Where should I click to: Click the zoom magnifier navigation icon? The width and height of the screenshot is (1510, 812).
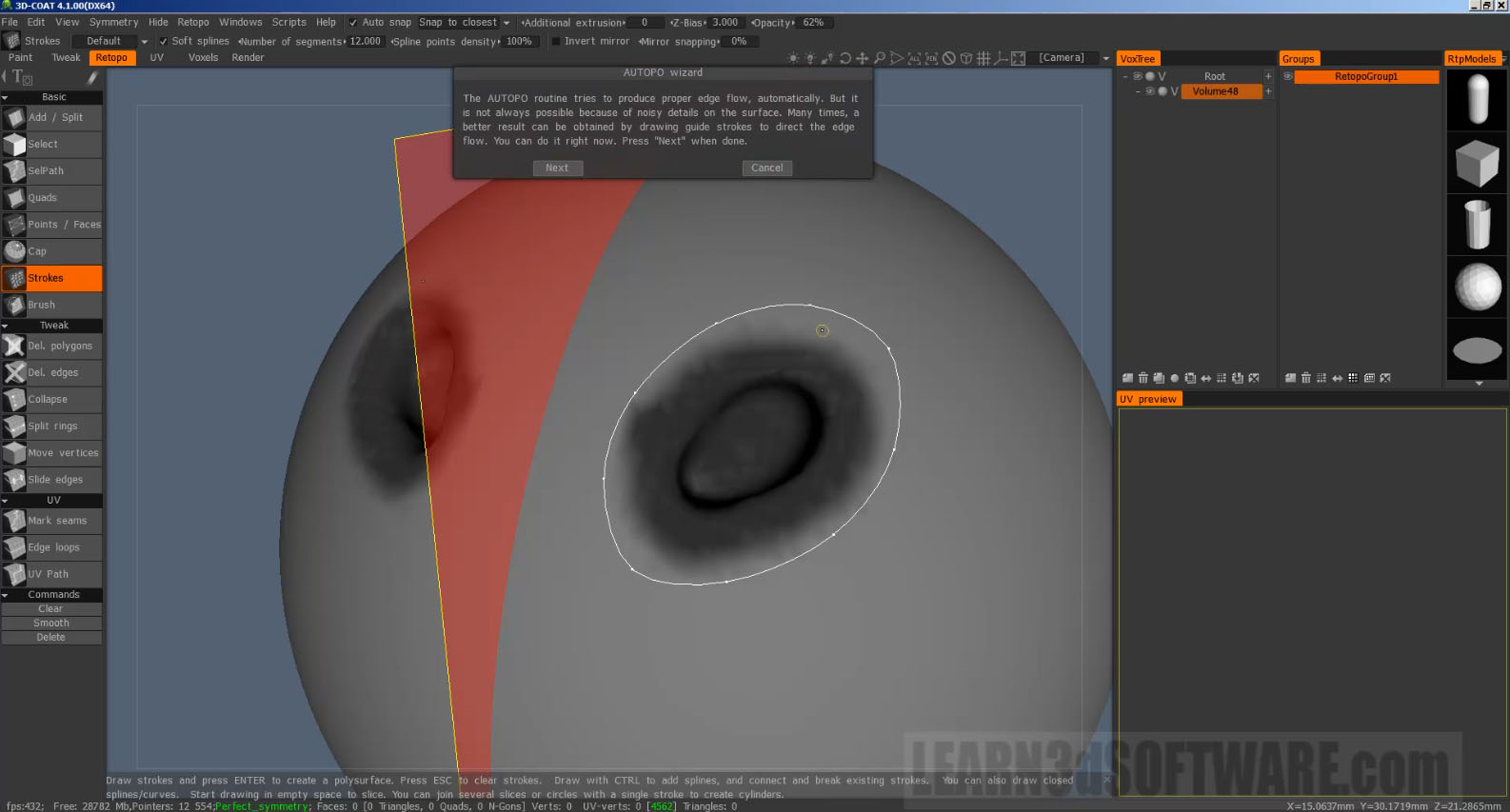[880, 58]
